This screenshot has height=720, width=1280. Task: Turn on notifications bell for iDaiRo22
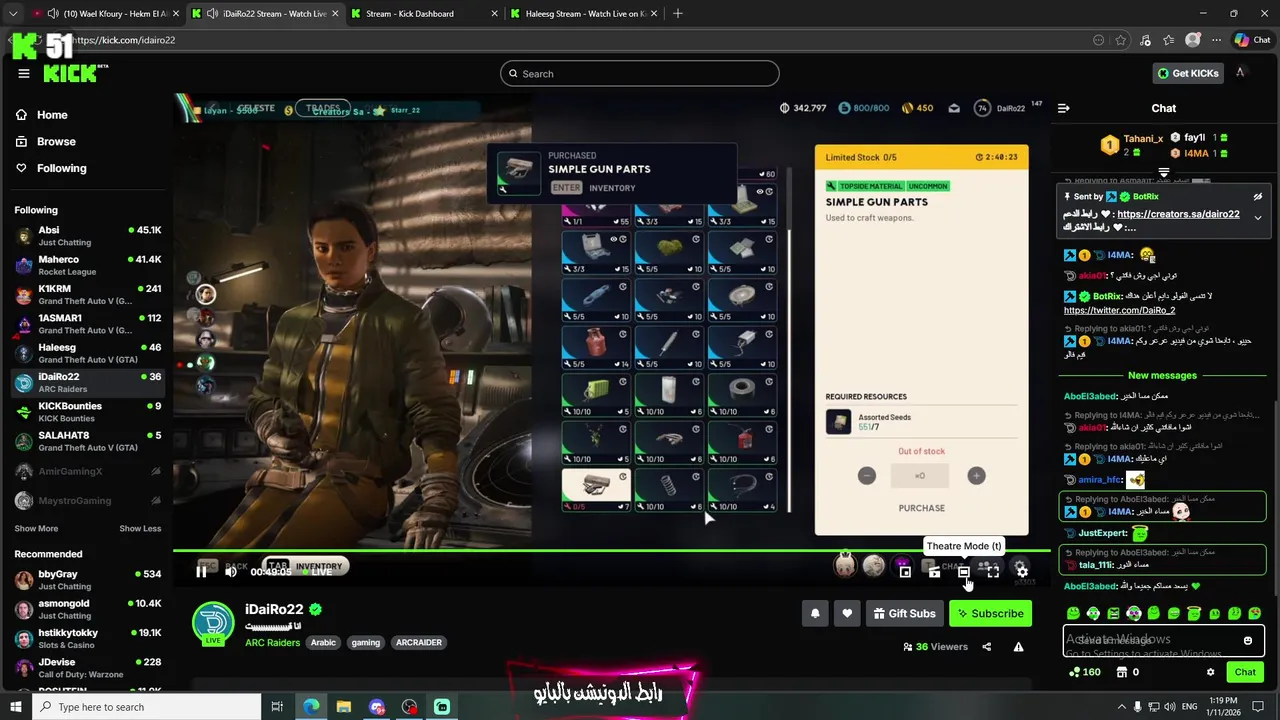coord(815,613)
